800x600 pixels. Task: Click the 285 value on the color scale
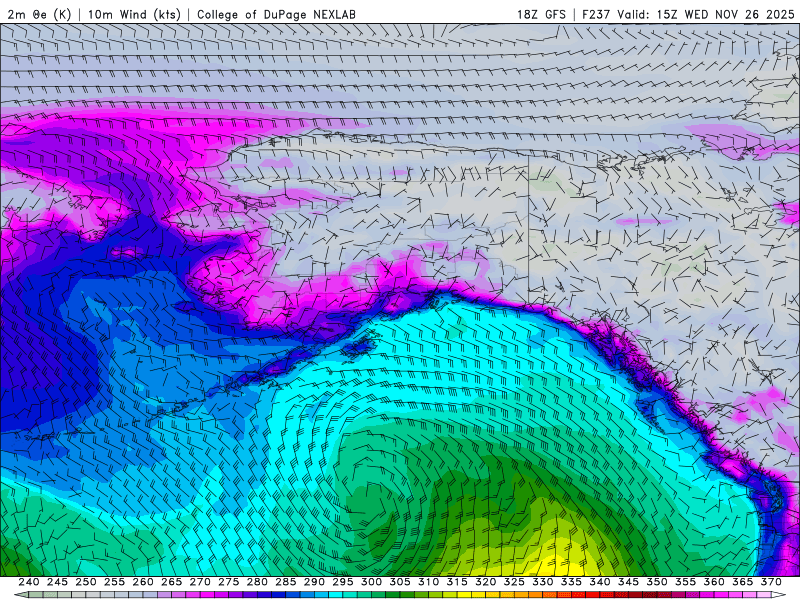pos(286,582)
